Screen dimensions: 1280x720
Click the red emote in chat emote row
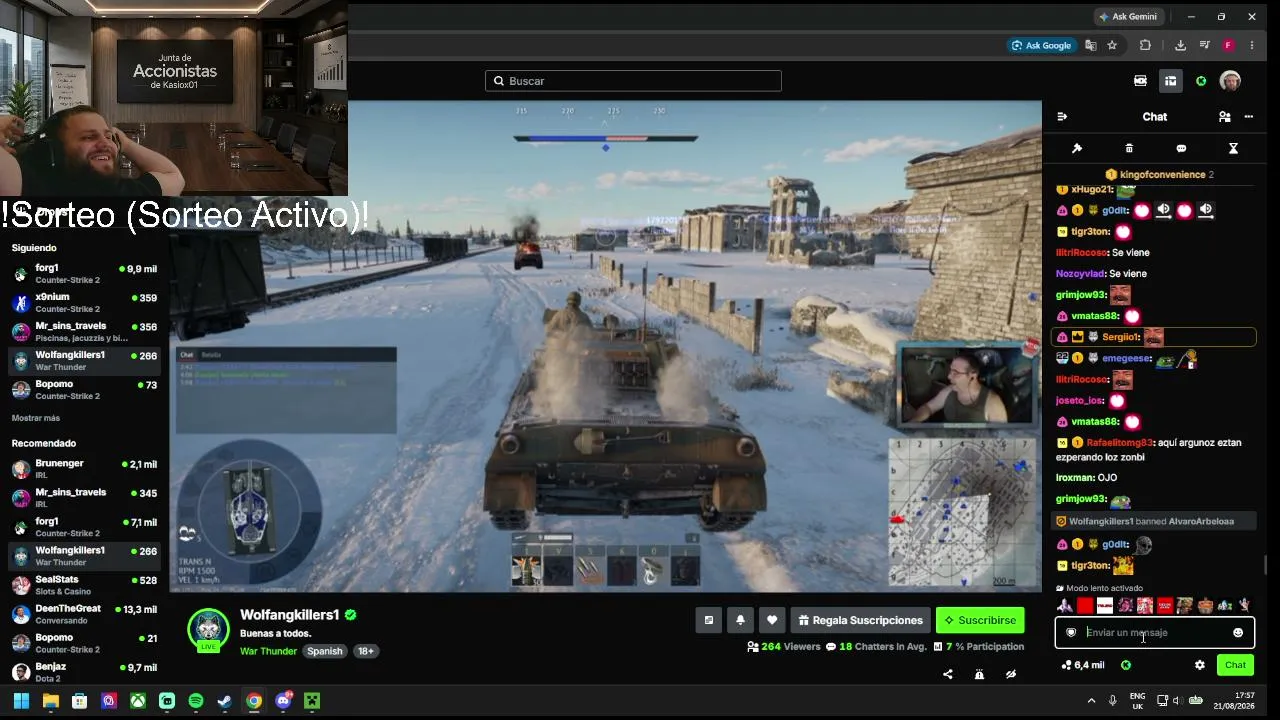1085,606
